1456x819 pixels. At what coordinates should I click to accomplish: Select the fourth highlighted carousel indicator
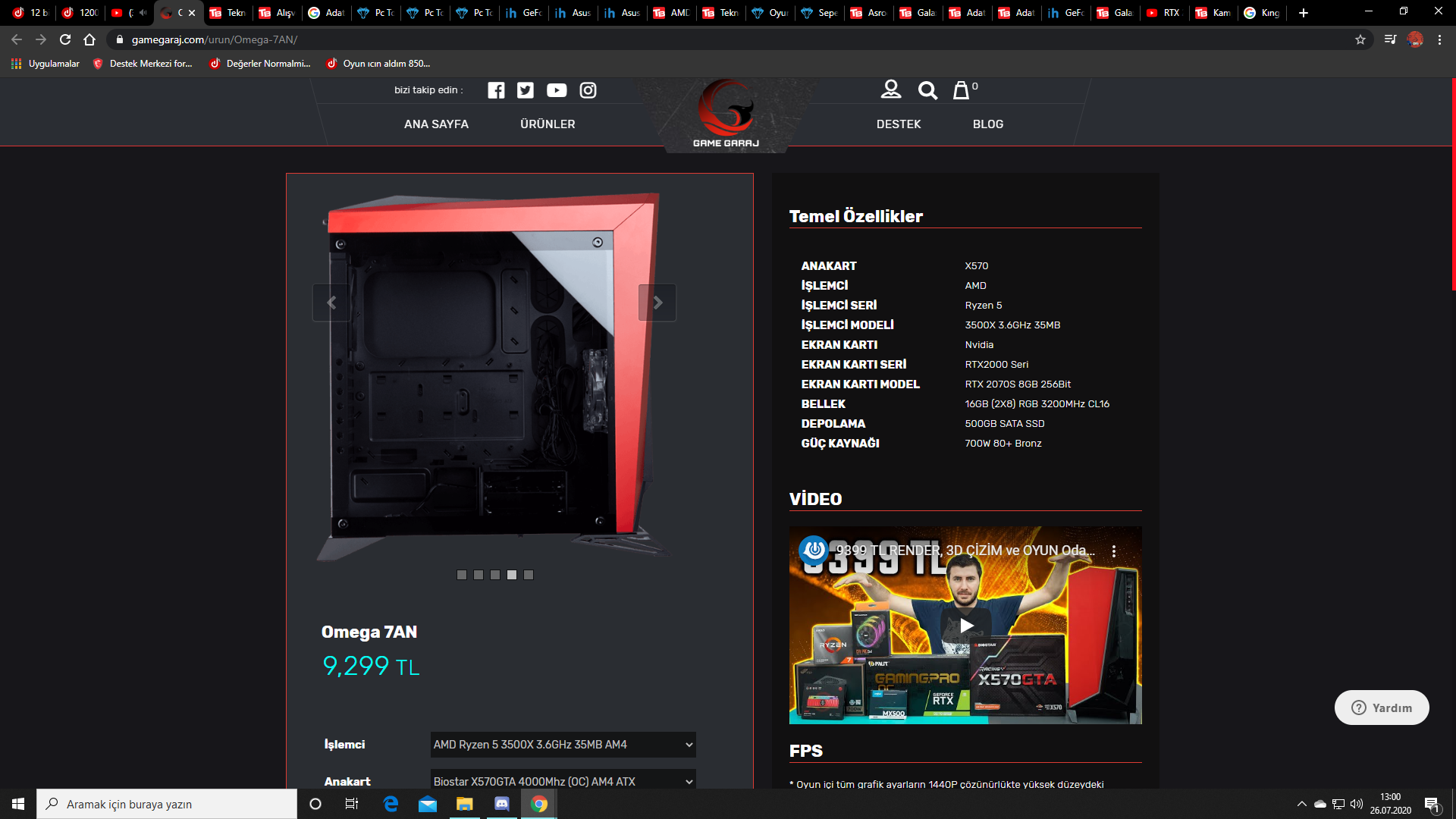click(x=512, y=575)
